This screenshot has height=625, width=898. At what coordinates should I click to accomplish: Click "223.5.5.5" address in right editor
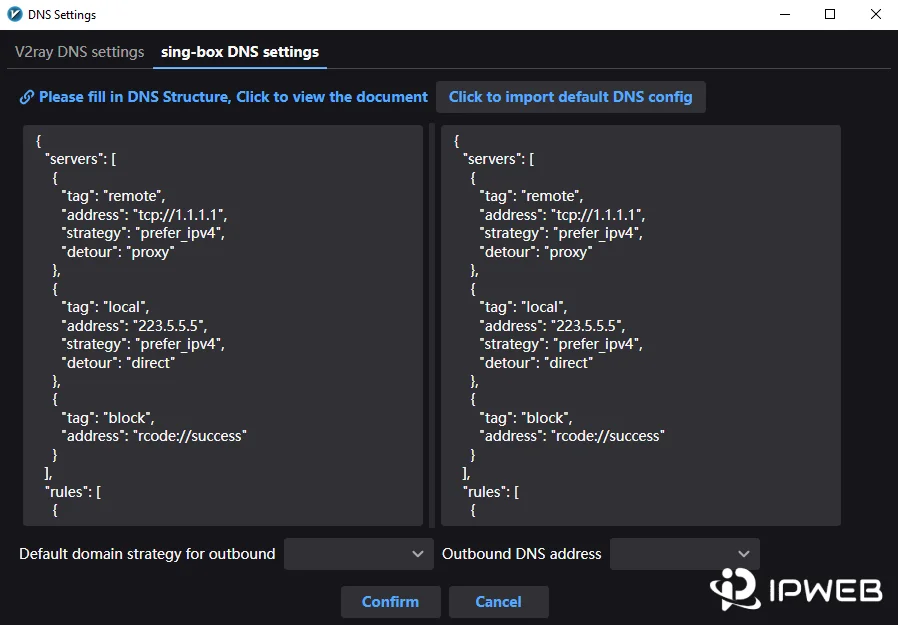588,326
